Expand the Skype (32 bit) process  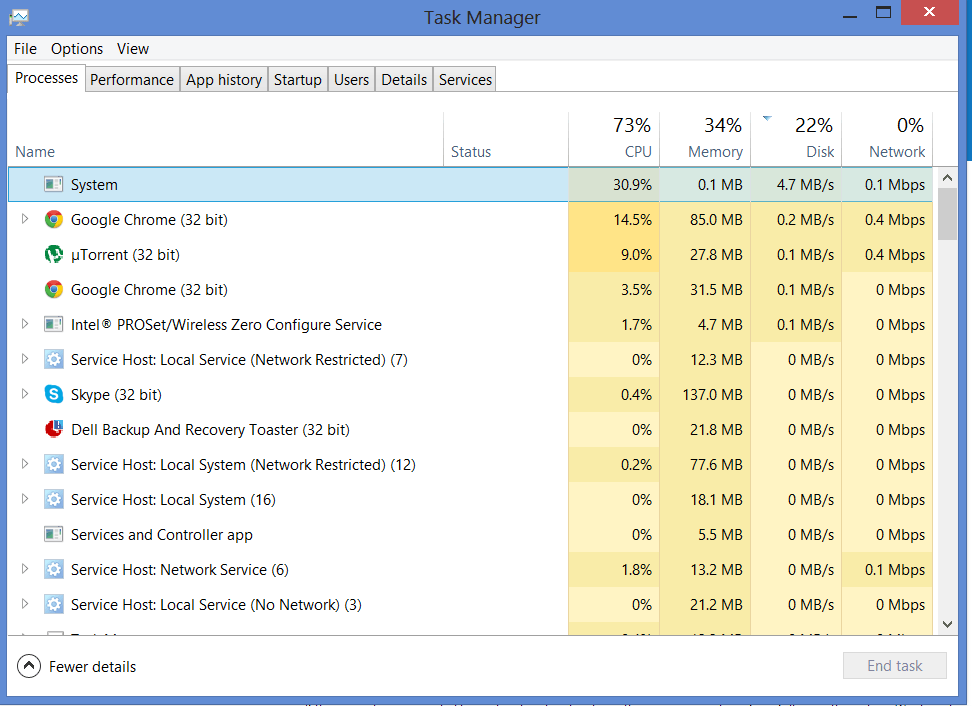(x=25, y=394)
